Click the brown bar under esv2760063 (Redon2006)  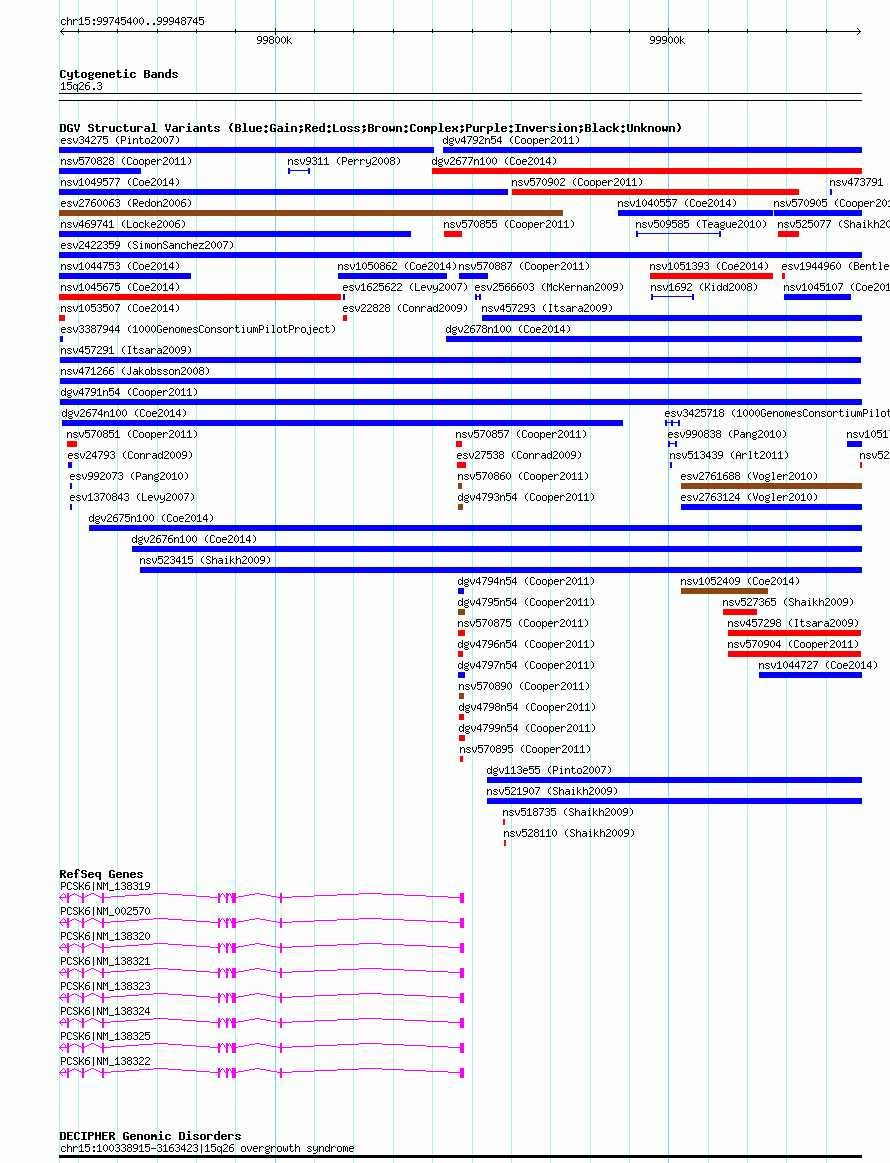tap(312, 213)
